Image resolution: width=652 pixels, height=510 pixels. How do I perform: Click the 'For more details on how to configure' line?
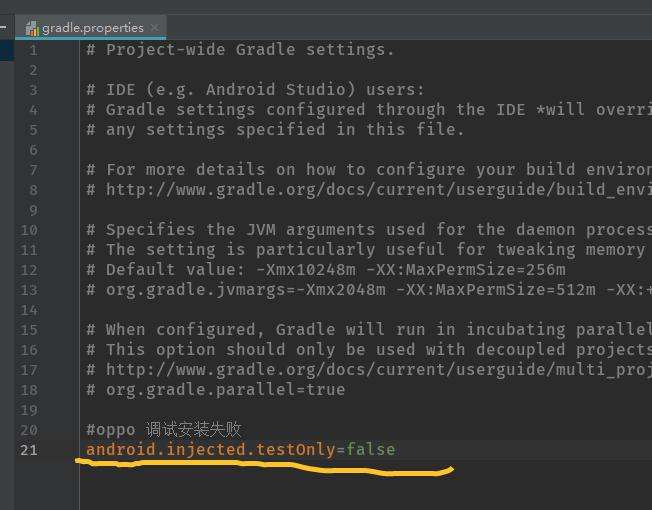[369, 170]
